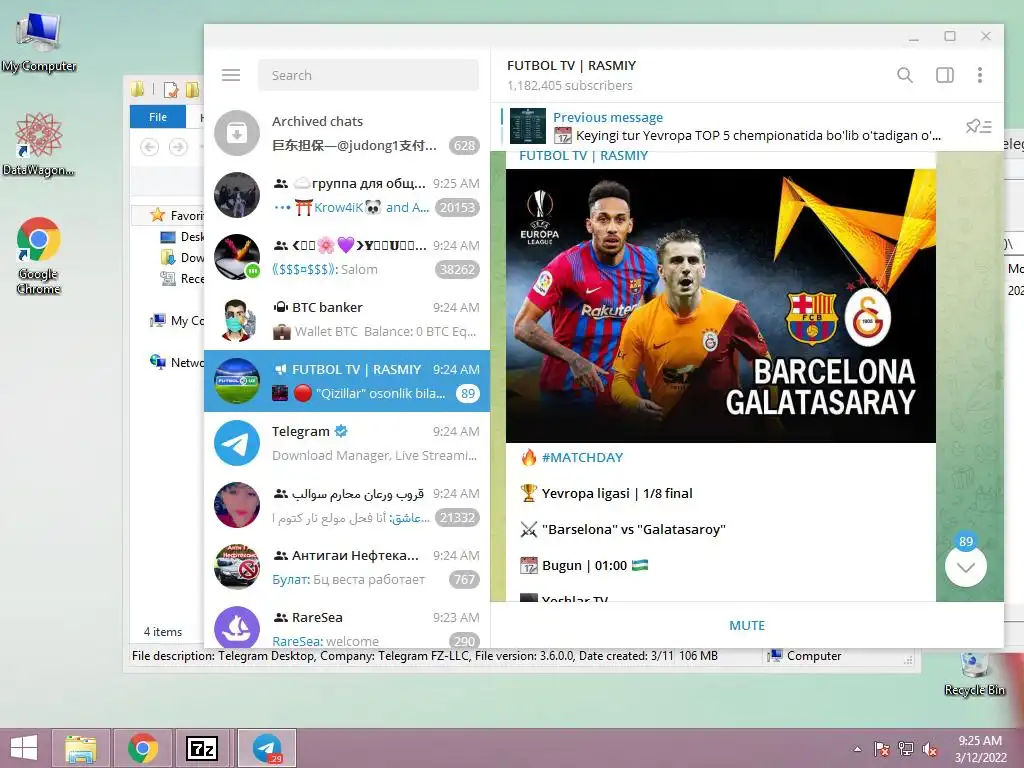Click the 20153 unread badge
This screenshot has width=1024, height=768.
tap(457, 208)
